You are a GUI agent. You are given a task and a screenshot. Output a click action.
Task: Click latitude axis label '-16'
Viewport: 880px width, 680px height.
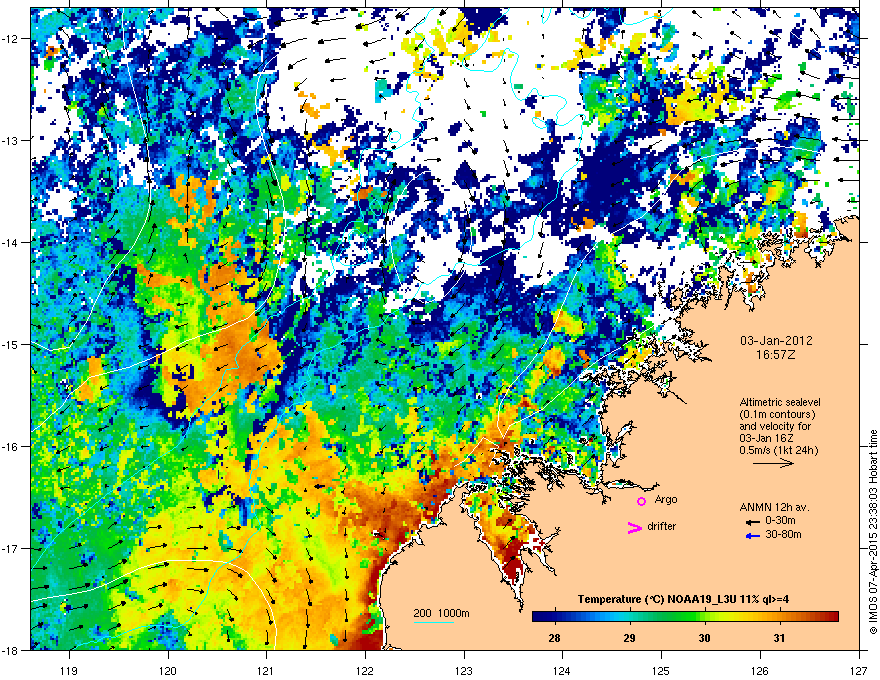pos(10,447)
